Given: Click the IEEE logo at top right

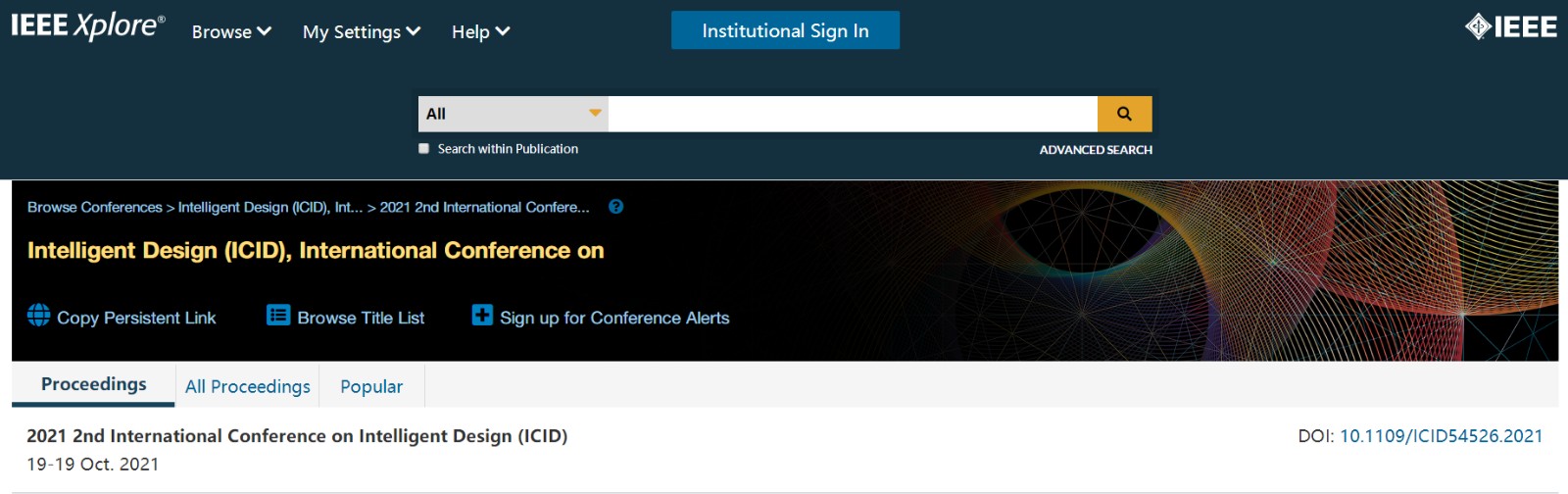Looking at the screenshot, I should (x=1510, y=26).
